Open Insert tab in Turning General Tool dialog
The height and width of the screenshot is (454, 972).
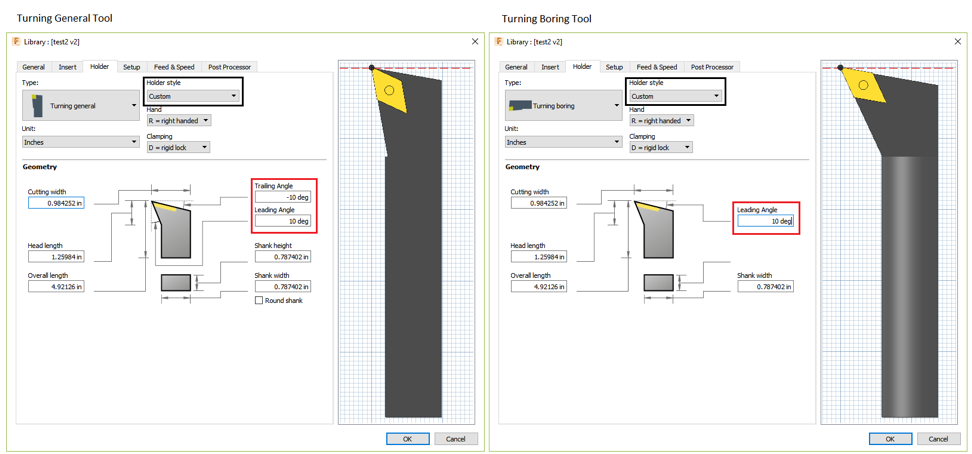68,67
